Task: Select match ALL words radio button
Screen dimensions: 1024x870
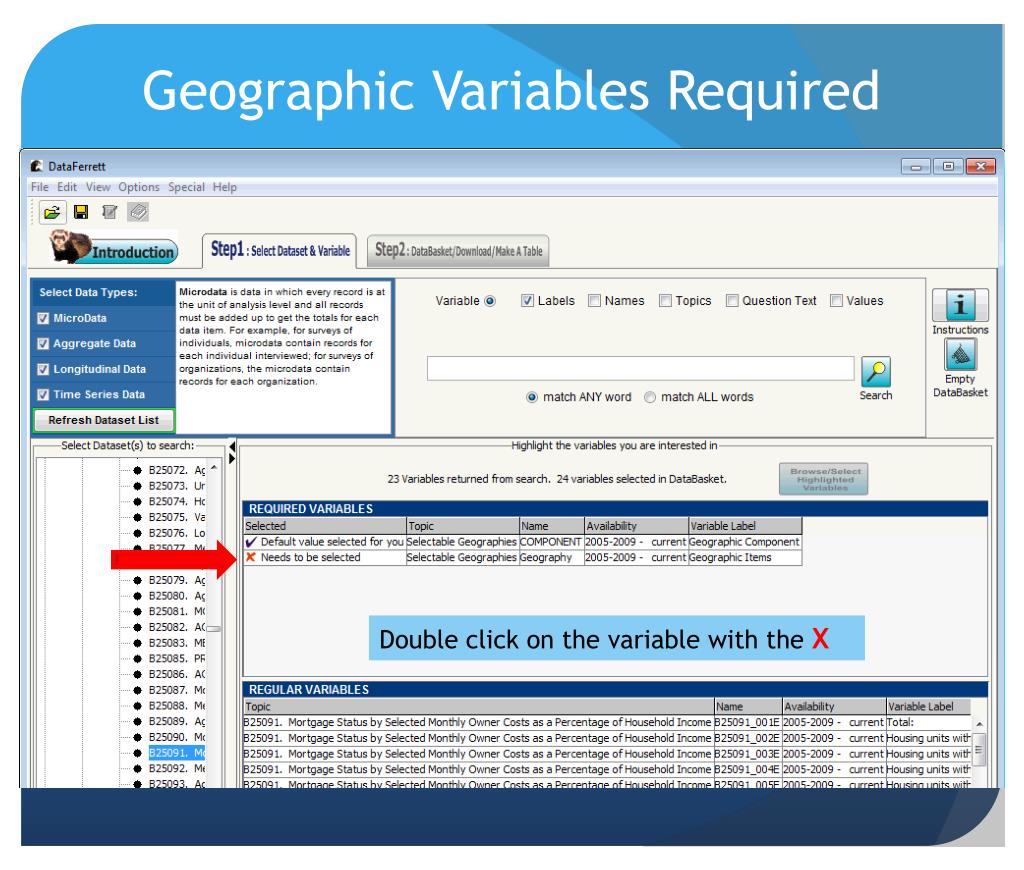Action: [x=650, y=397]
